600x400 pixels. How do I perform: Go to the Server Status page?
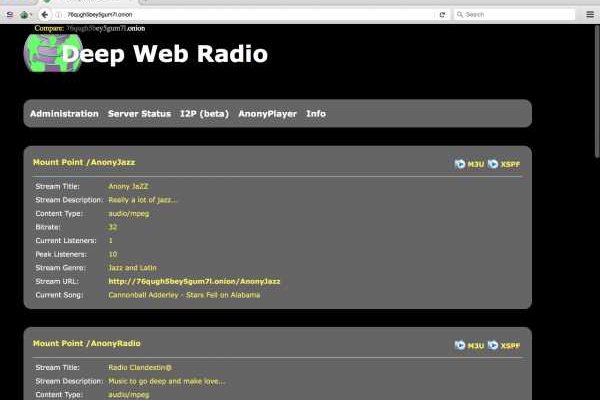coord(139,114)
